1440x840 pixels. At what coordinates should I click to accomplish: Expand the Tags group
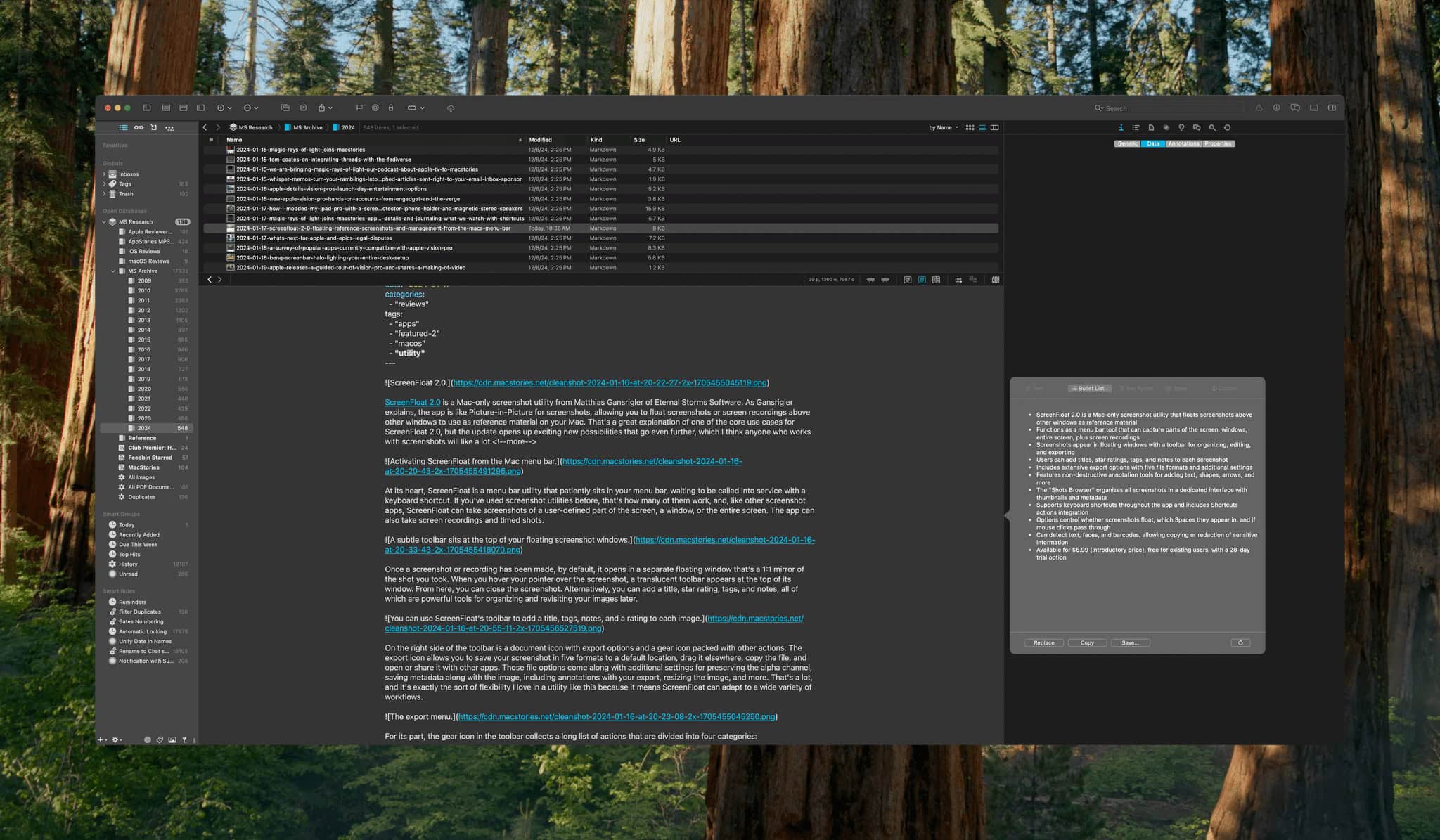click(x=105, y=184)
